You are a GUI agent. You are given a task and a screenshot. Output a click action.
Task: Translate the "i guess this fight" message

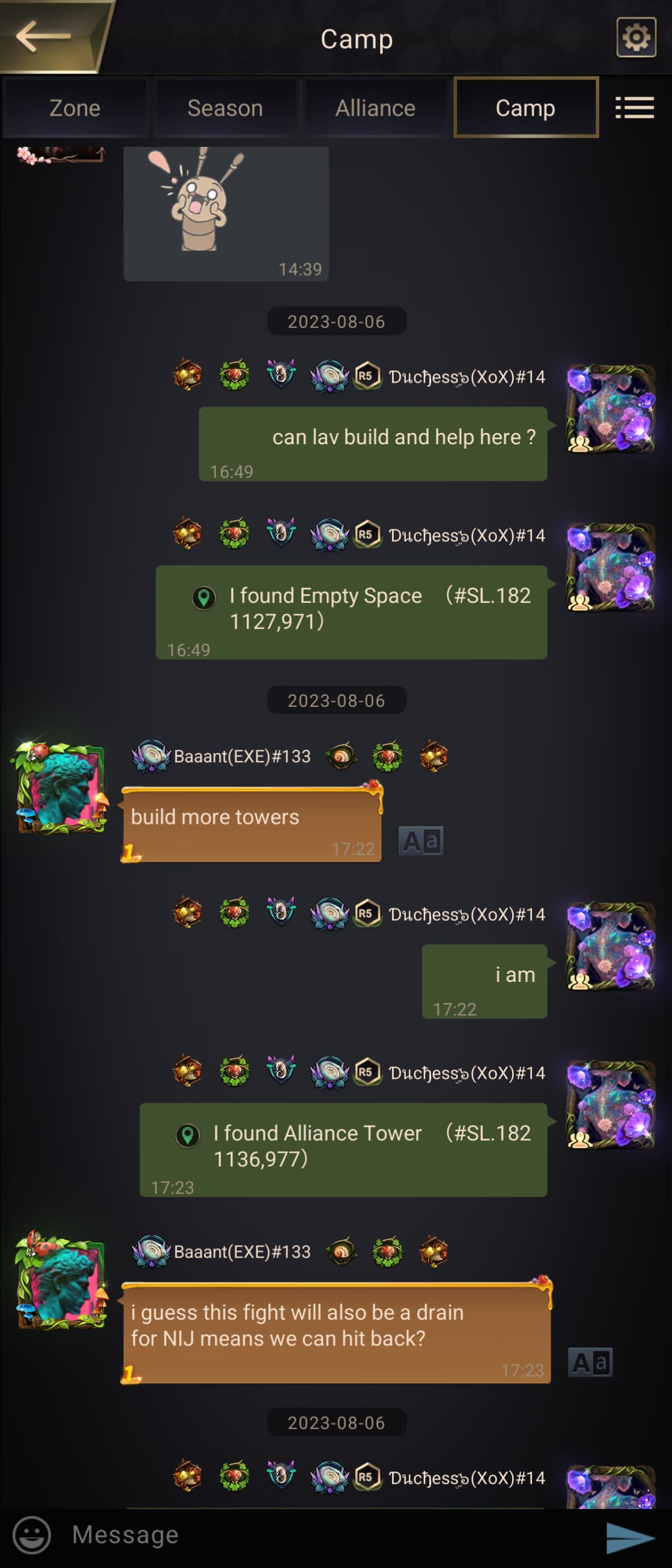(x=590, y=1362)
